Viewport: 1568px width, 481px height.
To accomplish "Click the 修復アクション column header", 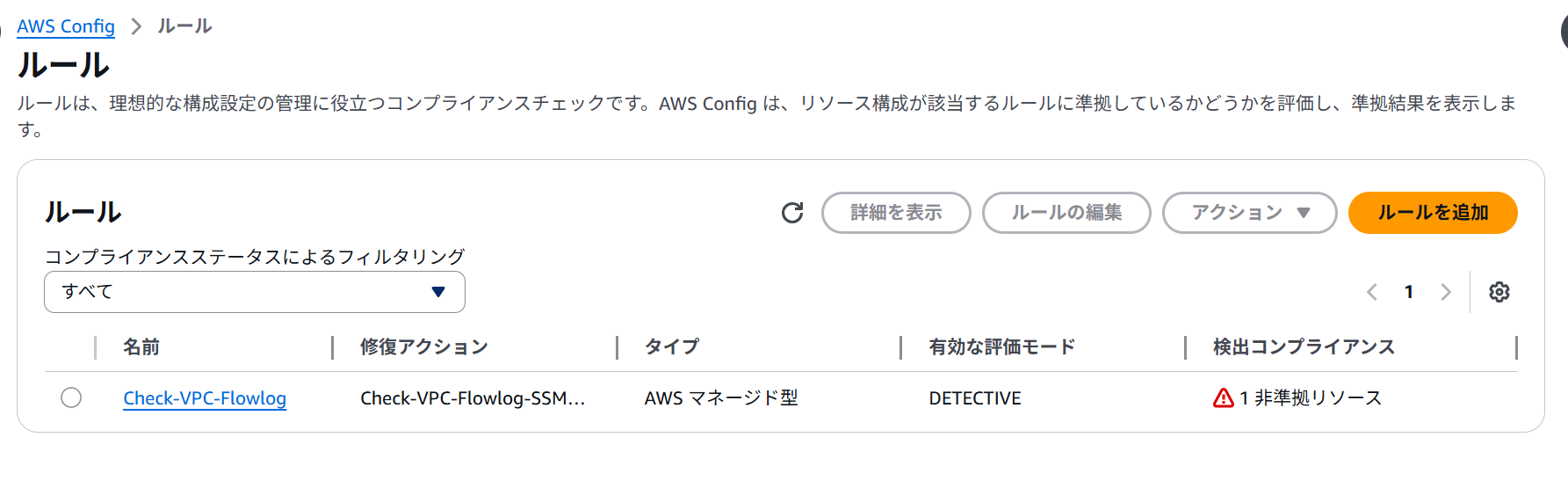I will (x=423, y=347).
